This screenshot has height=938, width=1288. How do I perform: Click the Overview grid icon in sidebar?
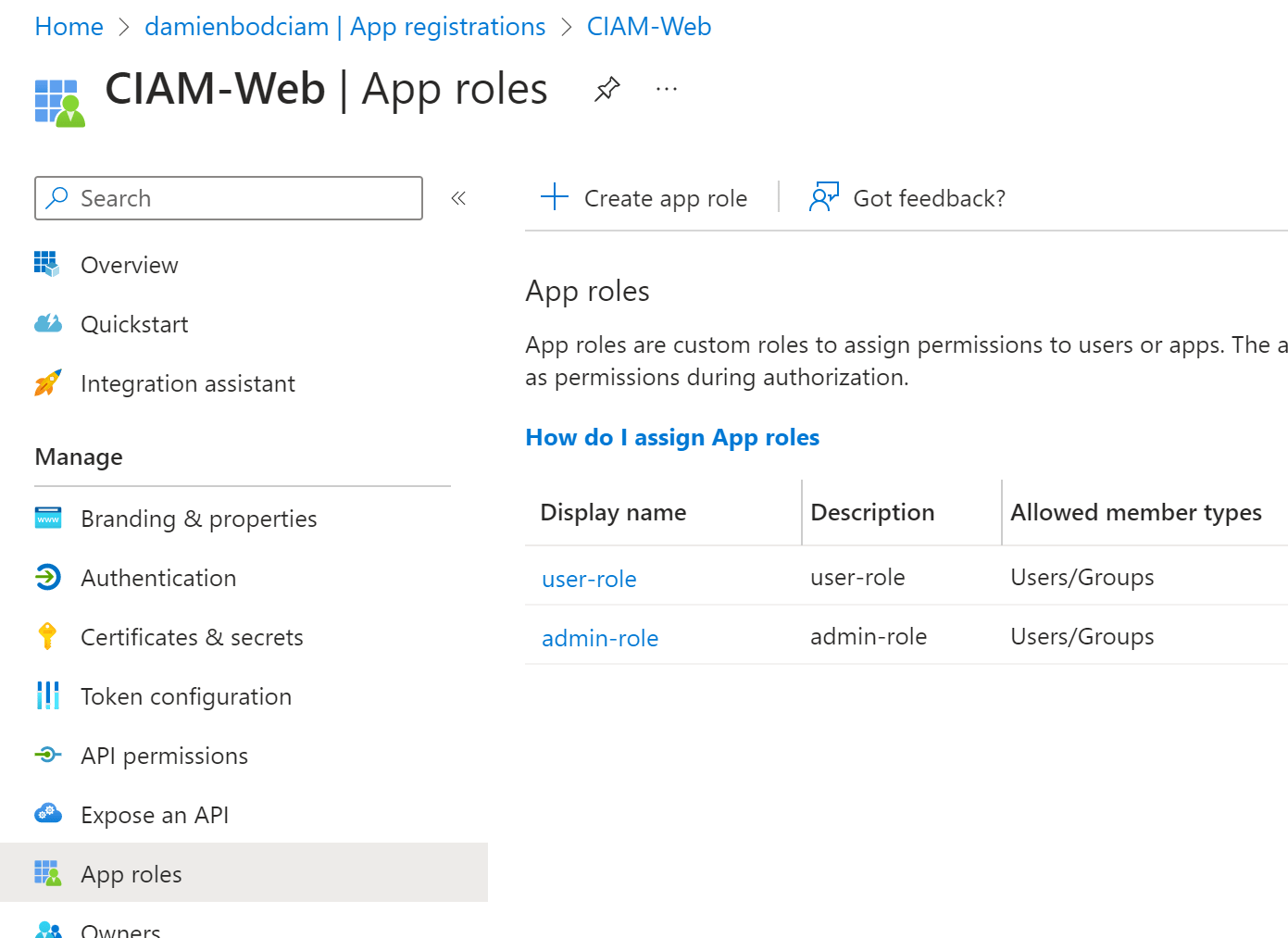(47, 265)
